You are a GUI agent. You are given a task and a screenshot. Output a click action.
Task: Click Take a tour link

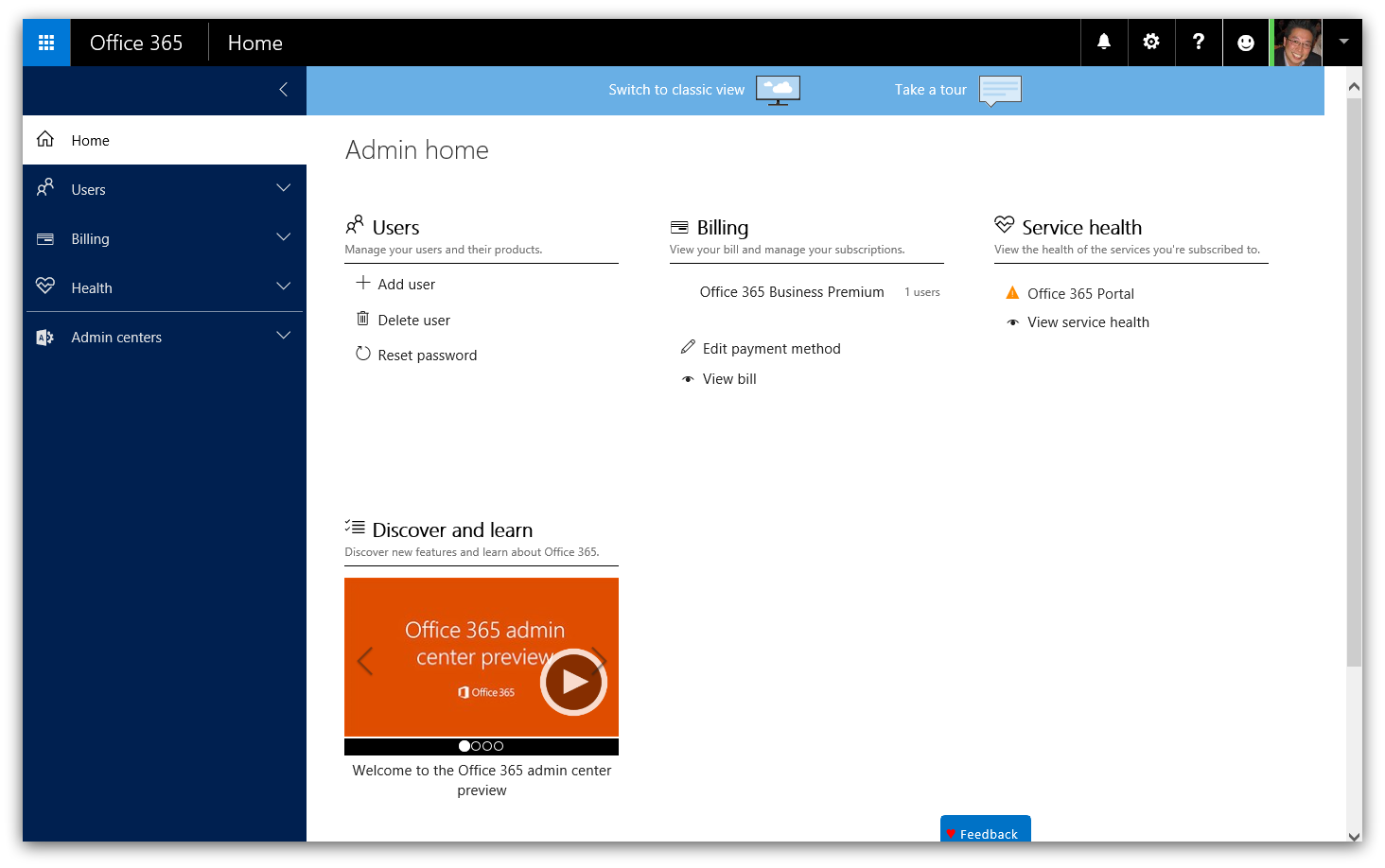click(931, 90)
